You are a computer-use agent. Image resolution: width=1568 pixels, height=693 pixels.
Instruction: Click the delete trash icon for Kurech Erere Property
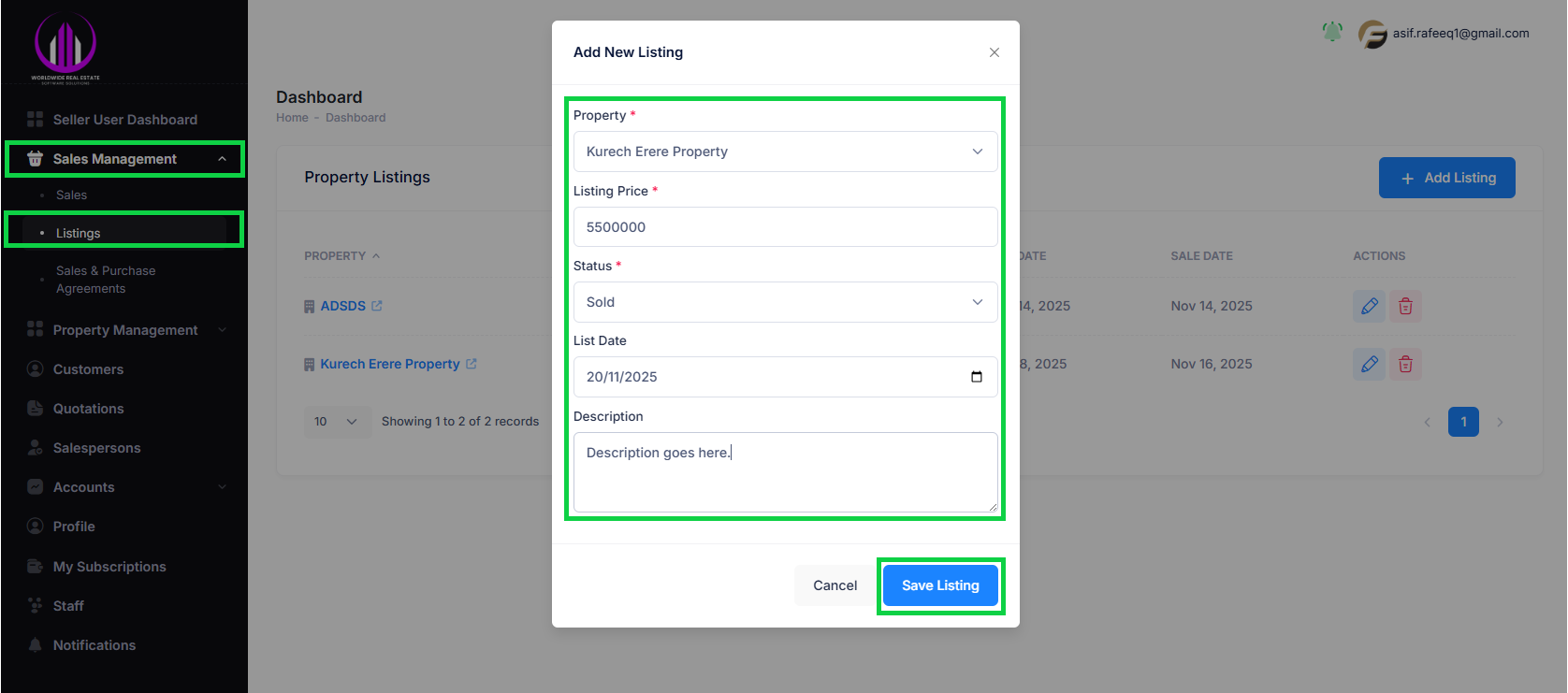(1405, 364)
